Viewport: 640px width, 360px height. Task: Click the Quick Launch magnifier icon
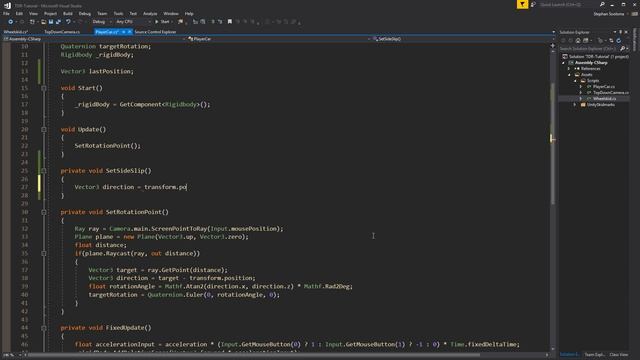[602, 4]
